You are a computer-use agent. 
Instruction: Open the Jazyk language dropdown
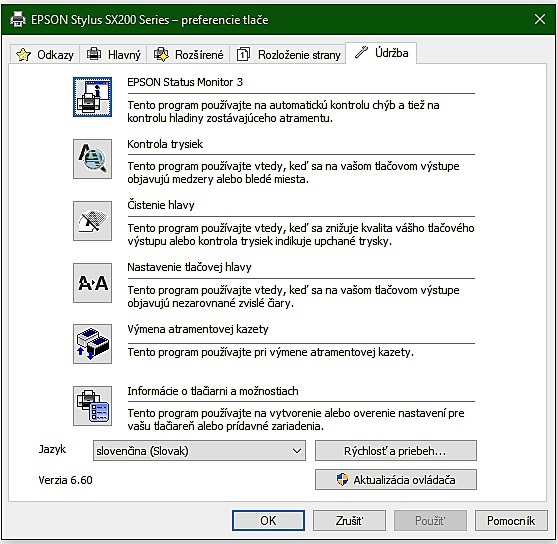pos(199,451)
